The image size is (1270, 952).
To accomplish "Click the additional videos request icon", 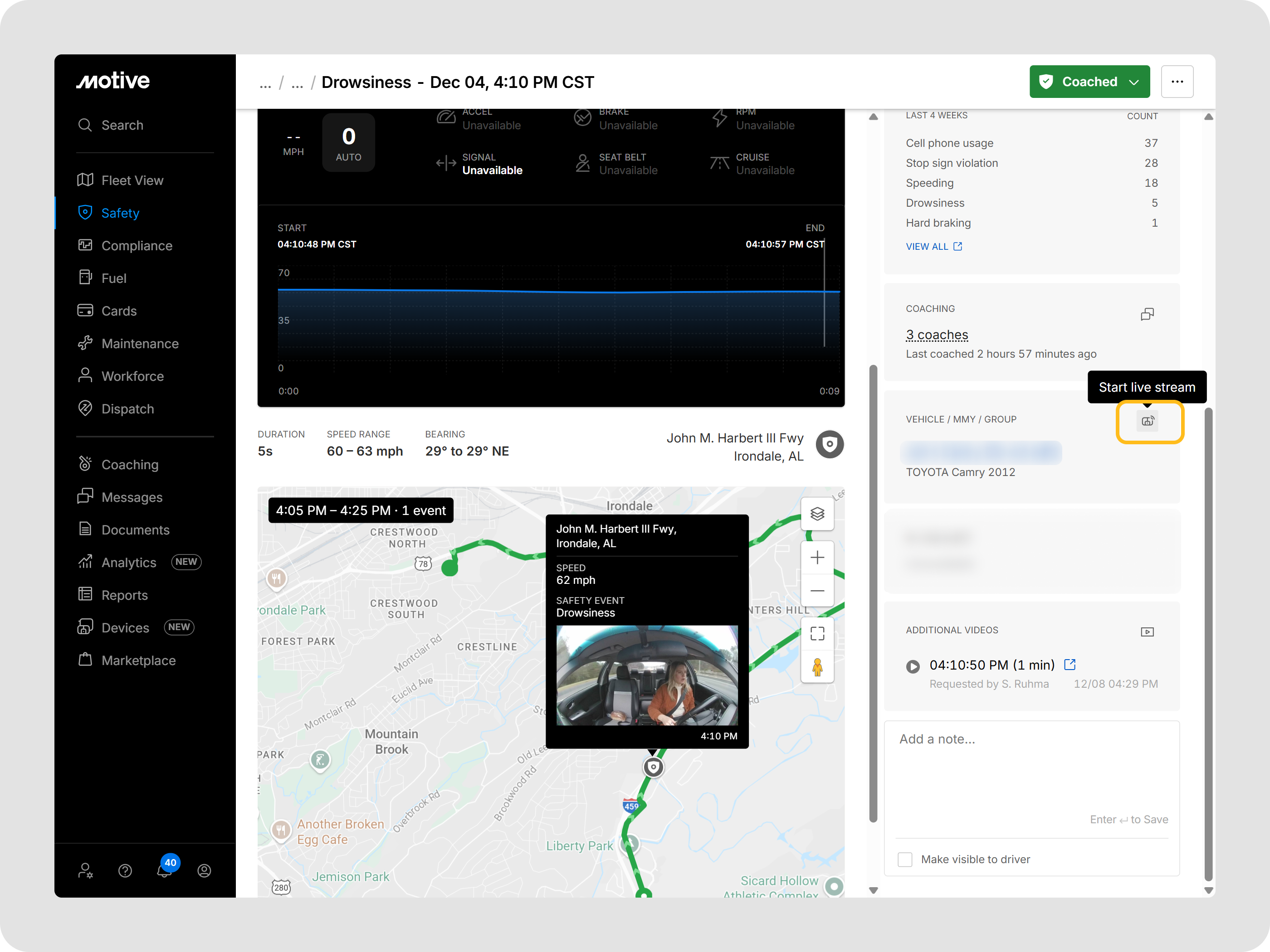I will 1147,632.
